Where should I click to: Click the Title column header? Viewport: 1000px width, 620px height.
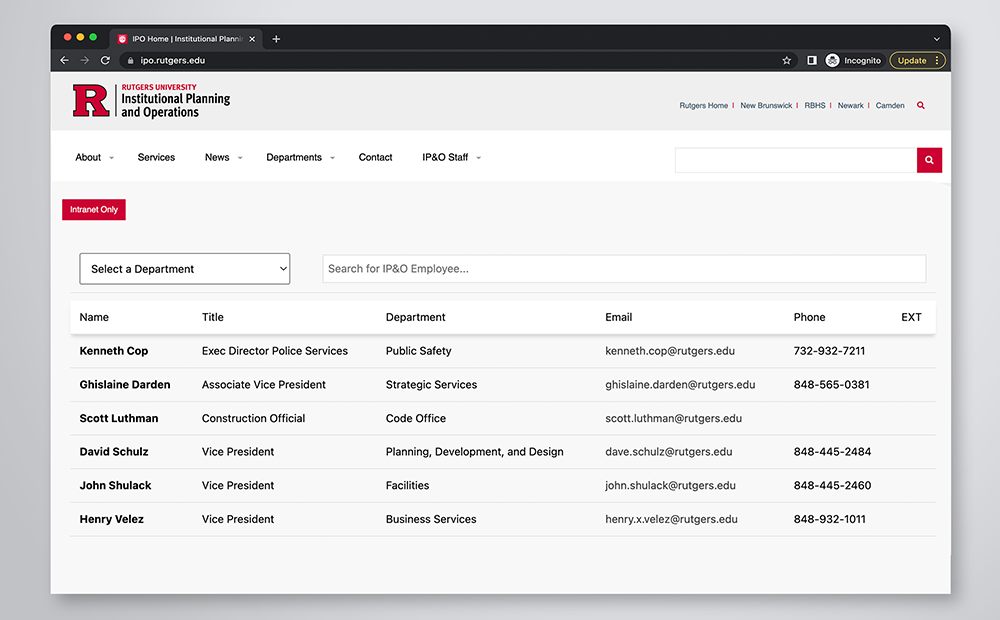click(212, 318)
